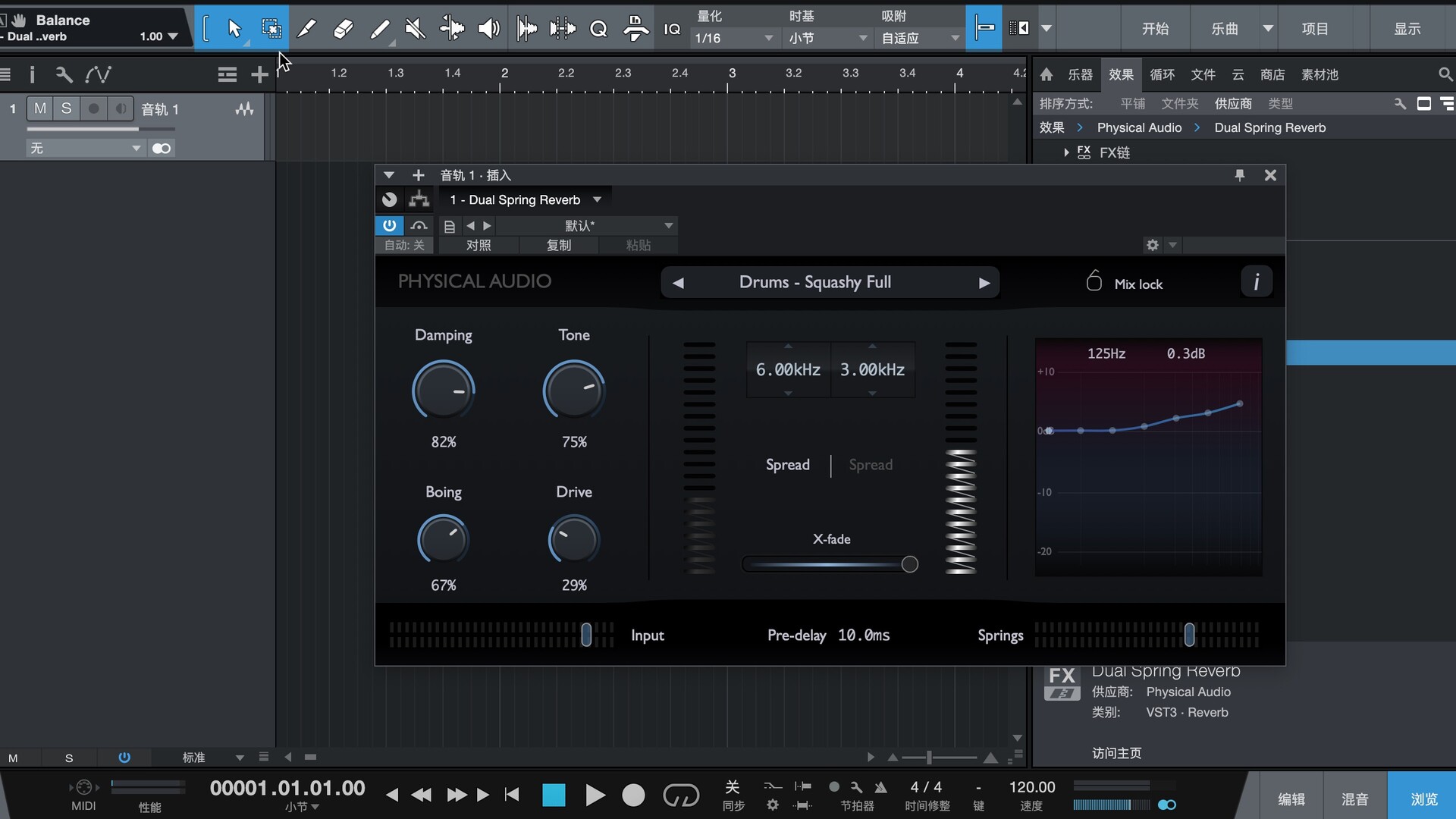The image size is (1456, 819).
Task: Open the sidechain routing icon
Action: [x=419, y=199]
